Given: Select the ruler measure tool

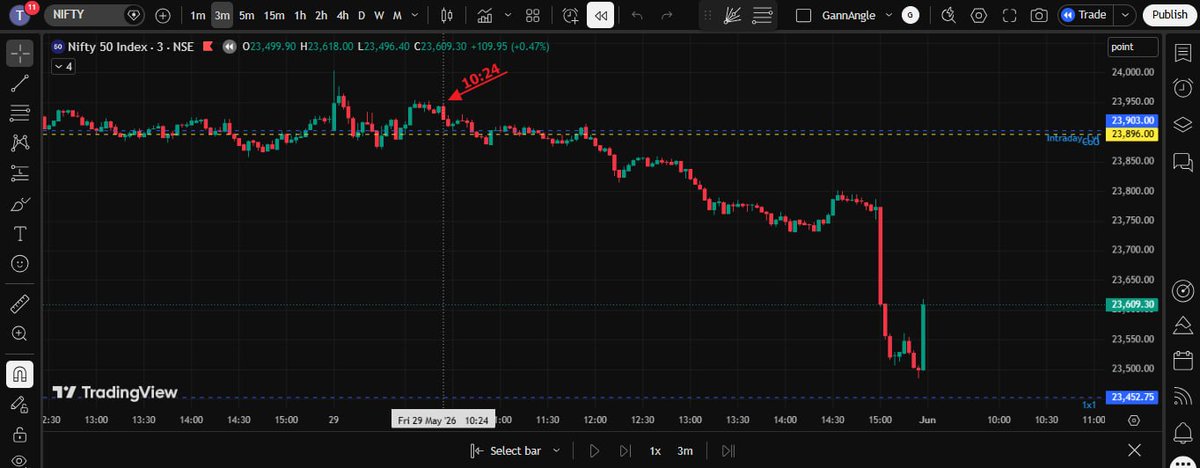Looking at the screenshot, I should [19, 303].
